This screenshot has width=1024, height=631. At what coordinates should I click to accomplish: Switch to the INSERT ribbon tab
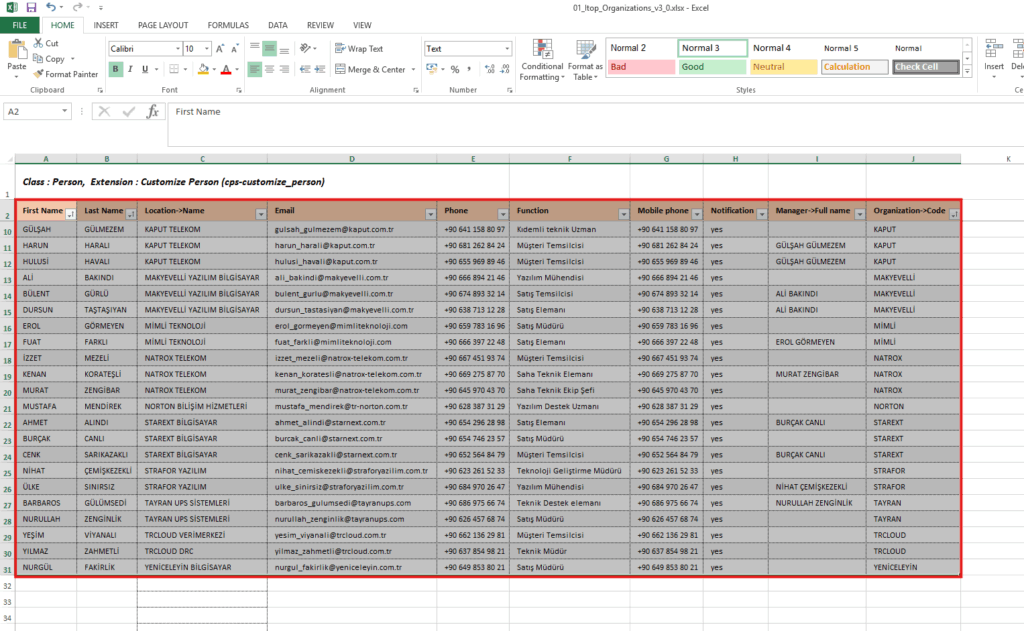point(106,25)
